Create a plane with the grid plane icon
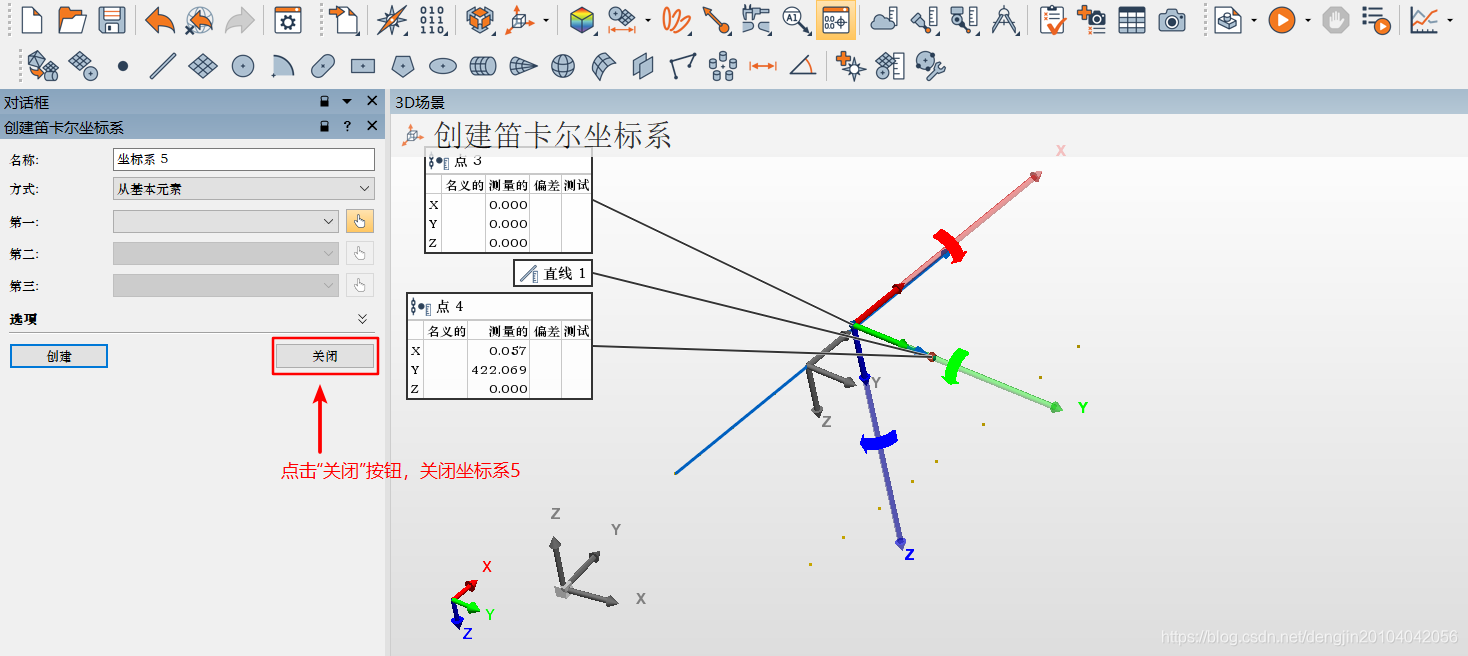This screenshot has width=1468, height=656. 203,66
